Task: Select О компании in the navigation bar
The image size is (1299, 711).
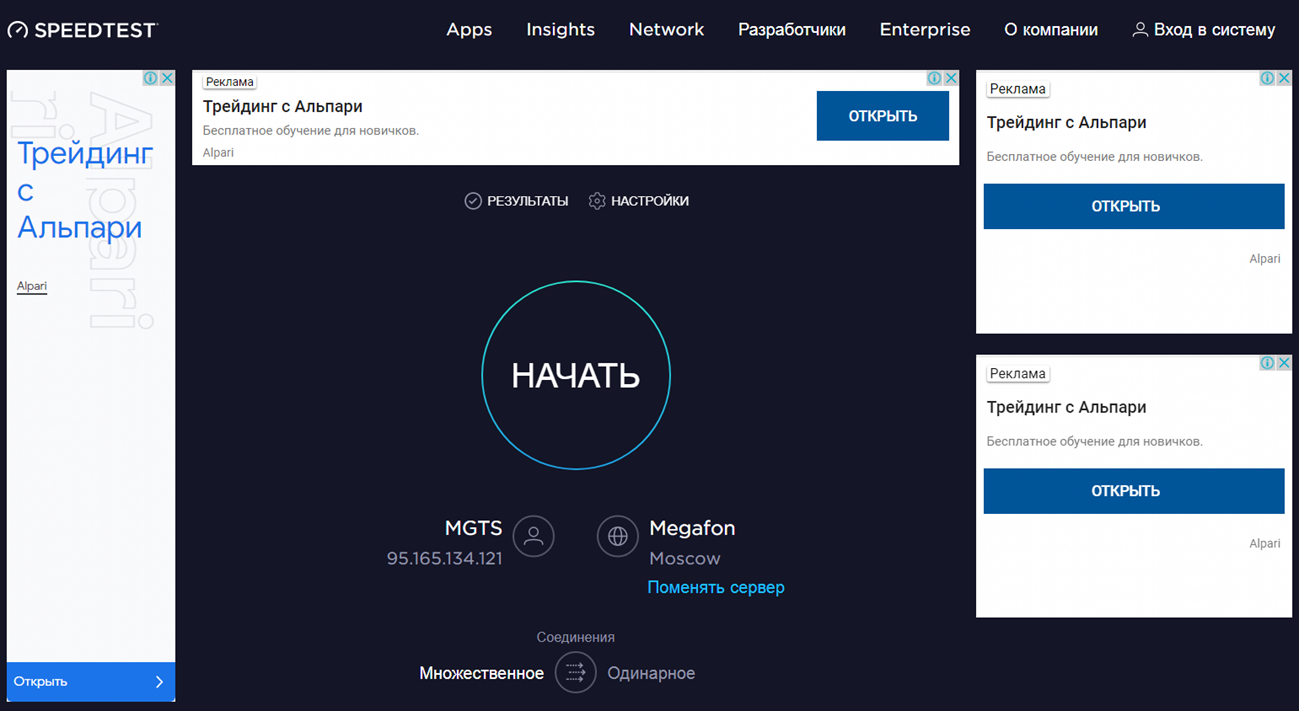Action: click(1051, 30)
